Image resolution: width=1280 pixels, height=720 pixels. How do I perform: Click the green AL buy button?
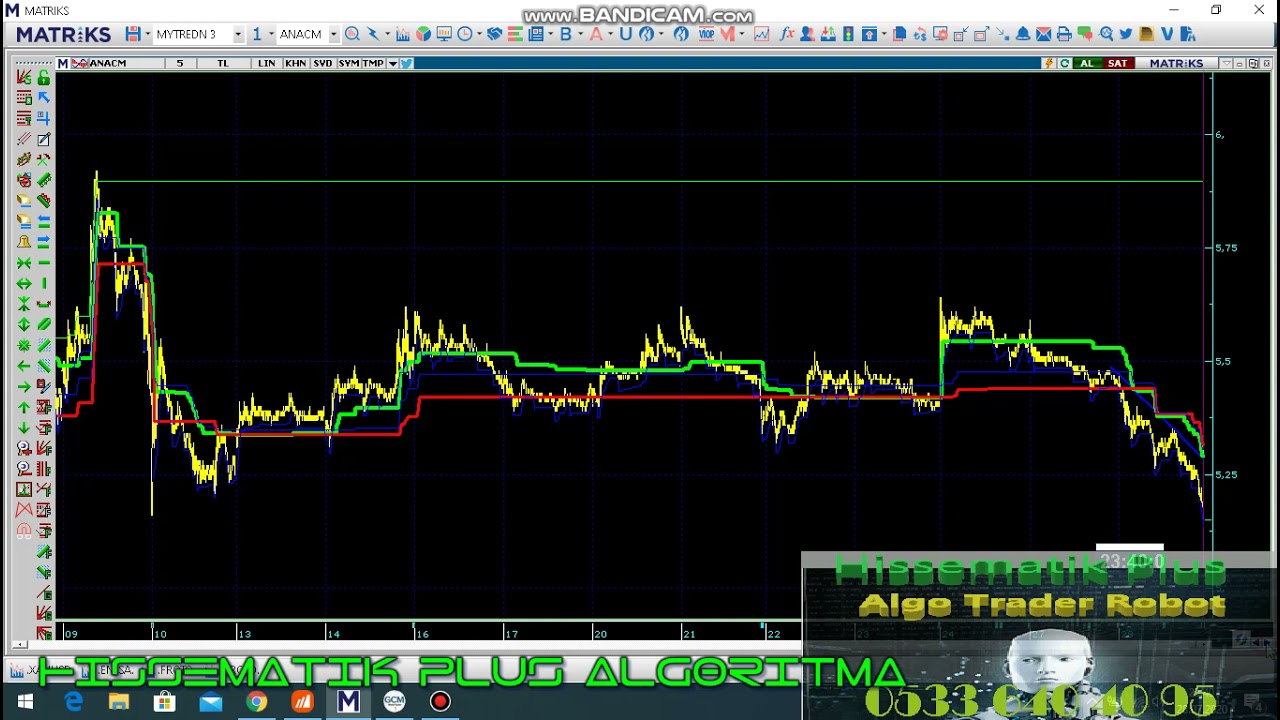click(1087, 63)
